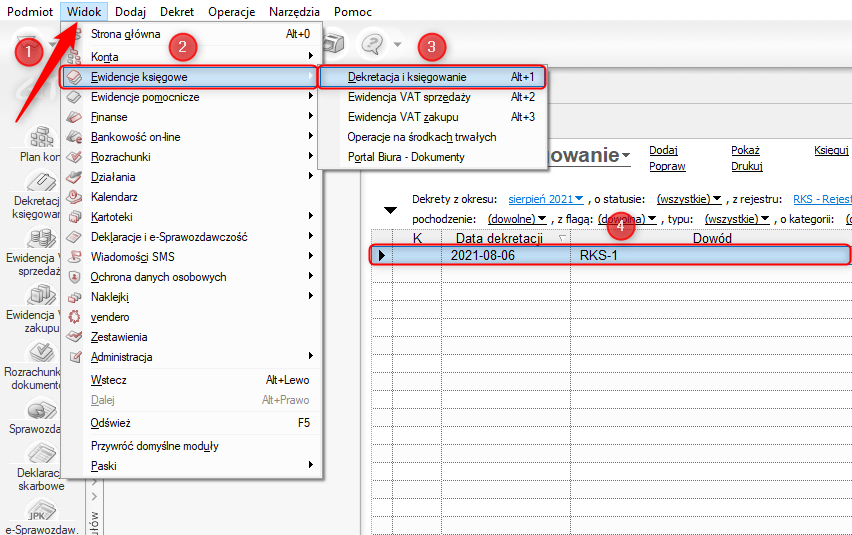Click the help question mark toolbar icon
This screenshot has width=852, height=535.
click(x=373, y=43)
